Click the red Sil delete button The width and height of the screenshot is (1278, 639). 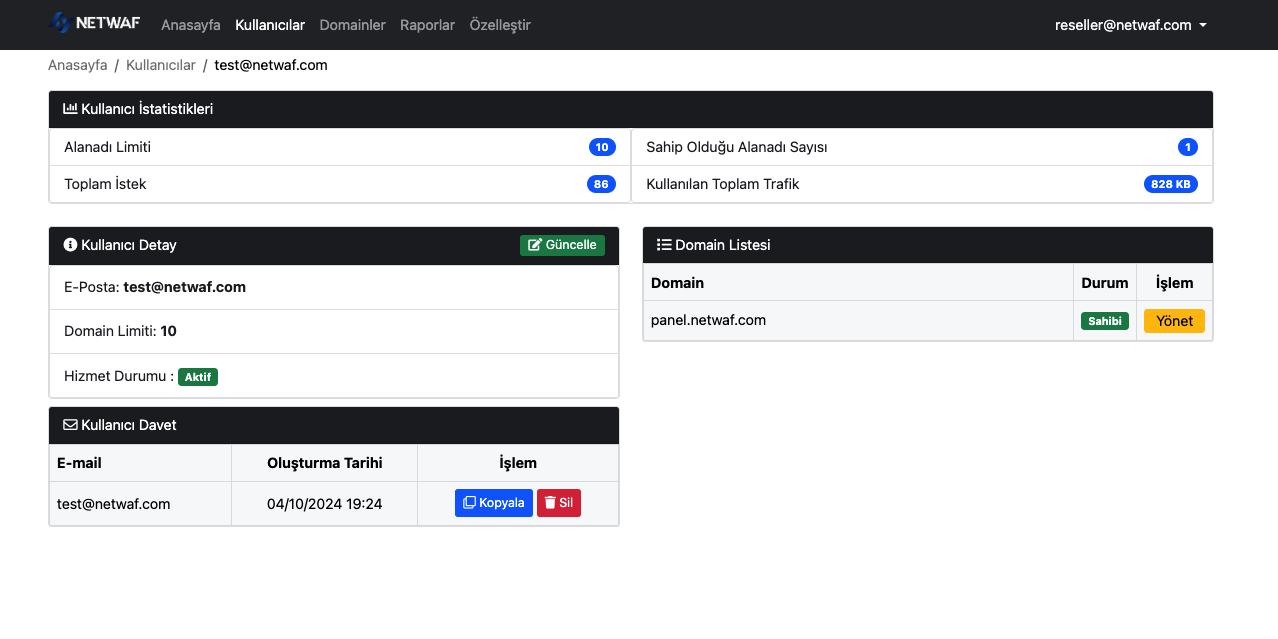point(559,503)
